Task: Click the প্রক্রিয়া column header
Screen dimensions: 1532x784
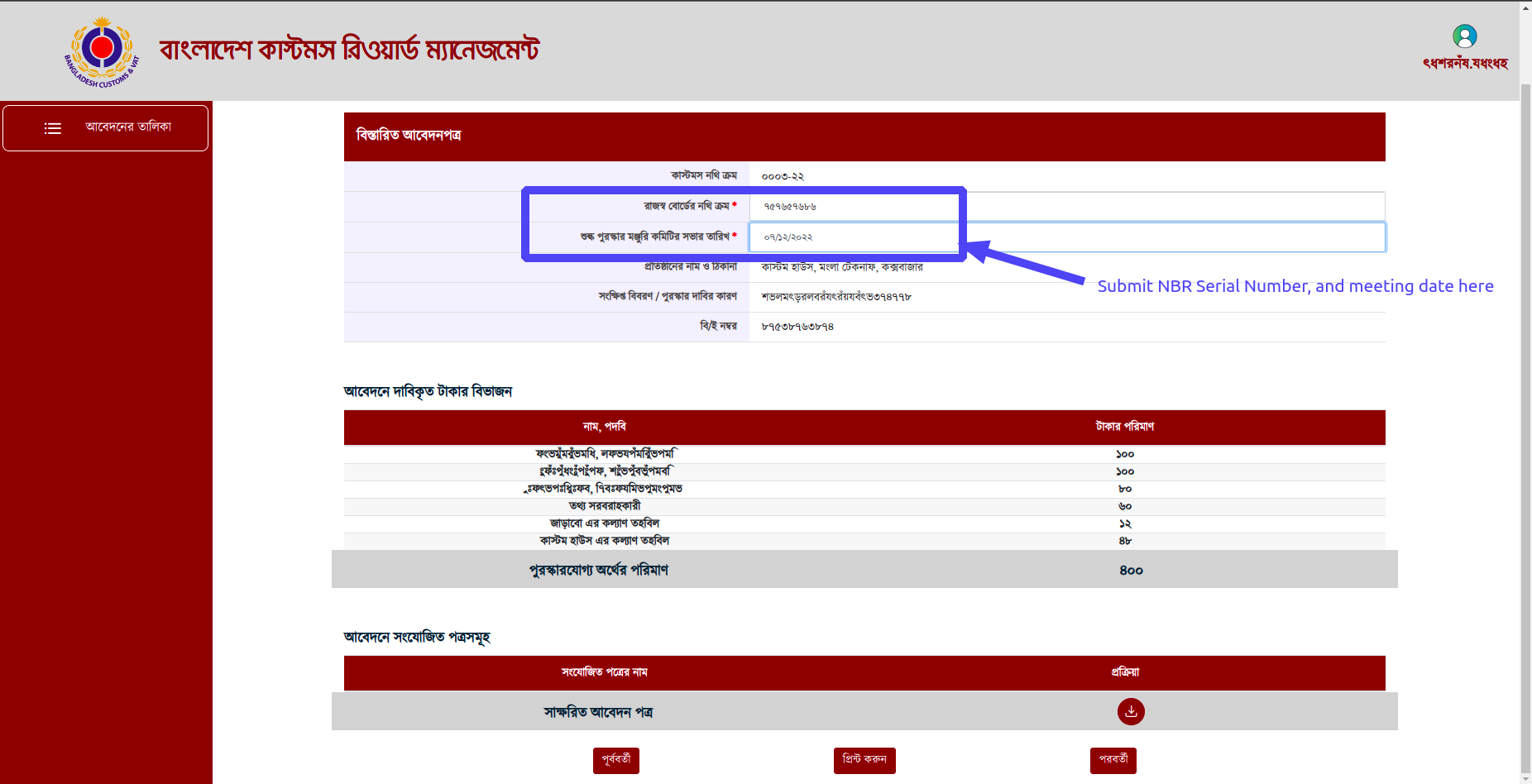Action: [x=1125, y=672]
